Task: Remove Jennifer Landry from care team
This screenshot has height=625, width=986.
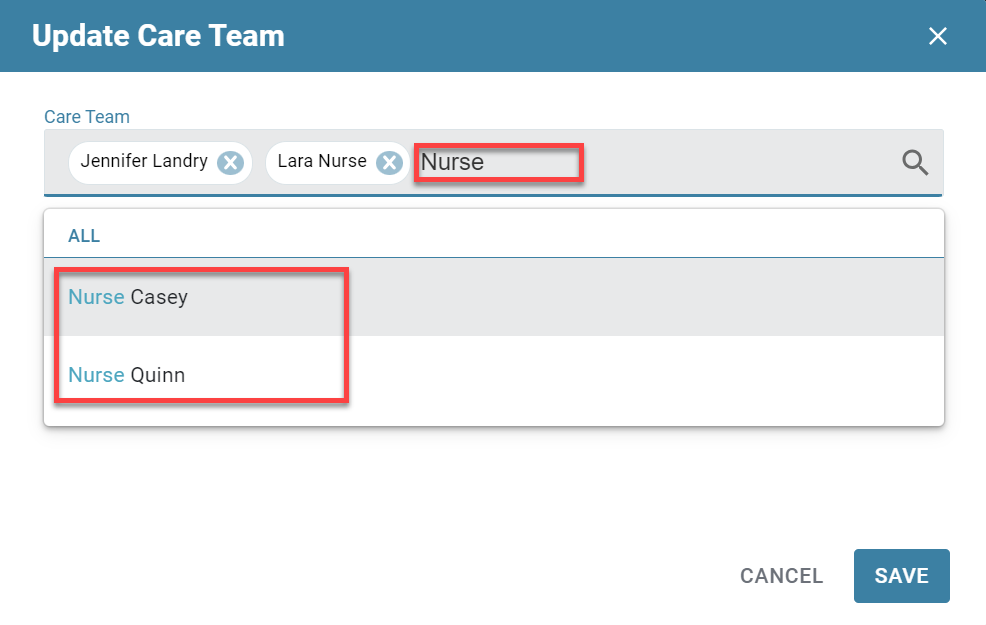Action: pos(231,163)
